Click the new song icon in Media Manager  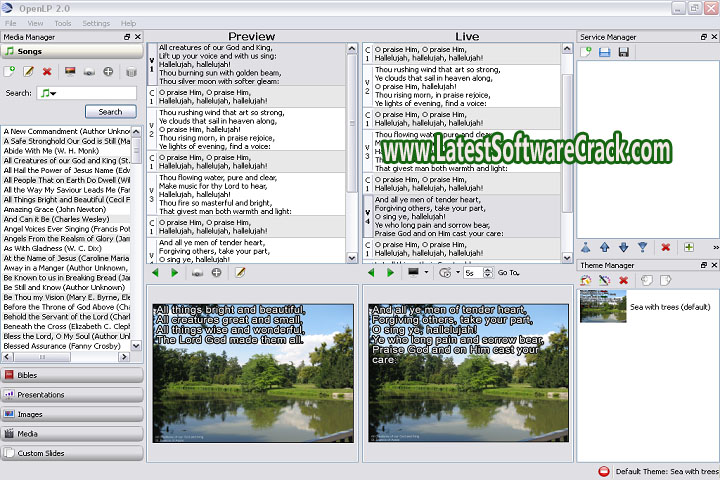9,71
